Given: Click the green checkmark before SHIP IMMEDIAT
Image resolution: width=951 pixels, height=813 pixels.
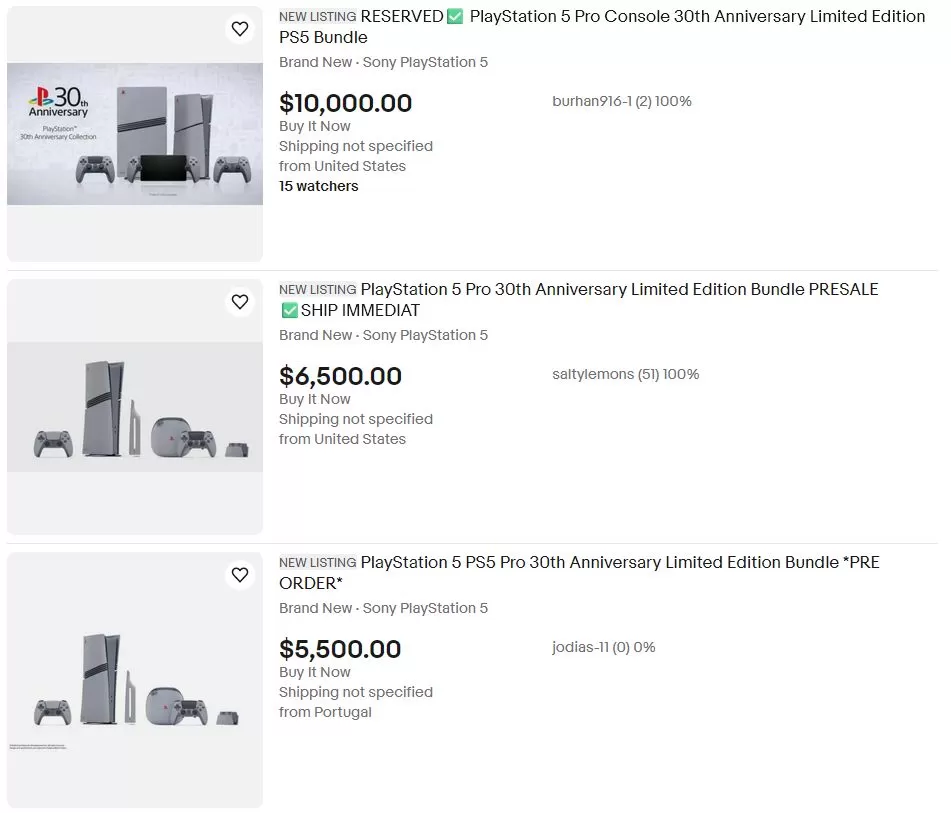Looking at the screenshot, I should click(290, 311).
